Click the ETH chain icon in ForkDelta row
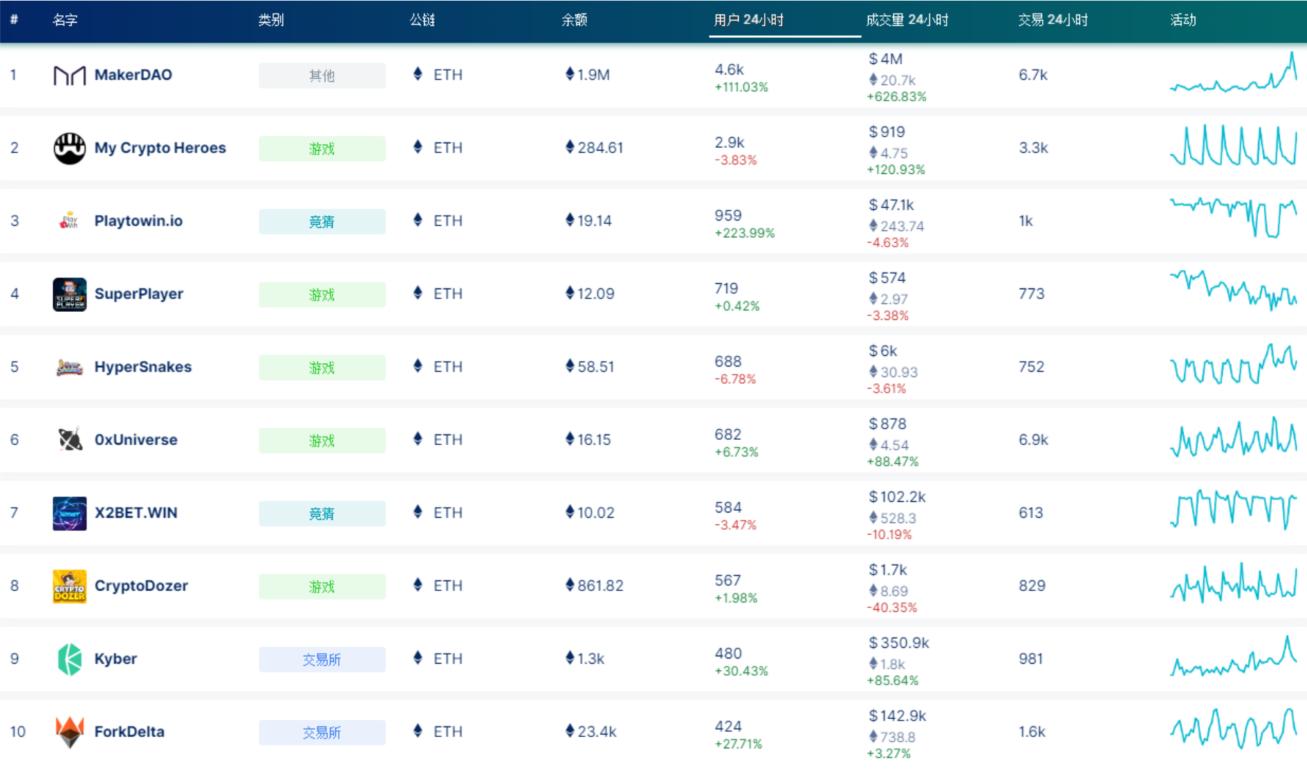The width and height of the screenshot is (1307, 779). coord(418,732)
